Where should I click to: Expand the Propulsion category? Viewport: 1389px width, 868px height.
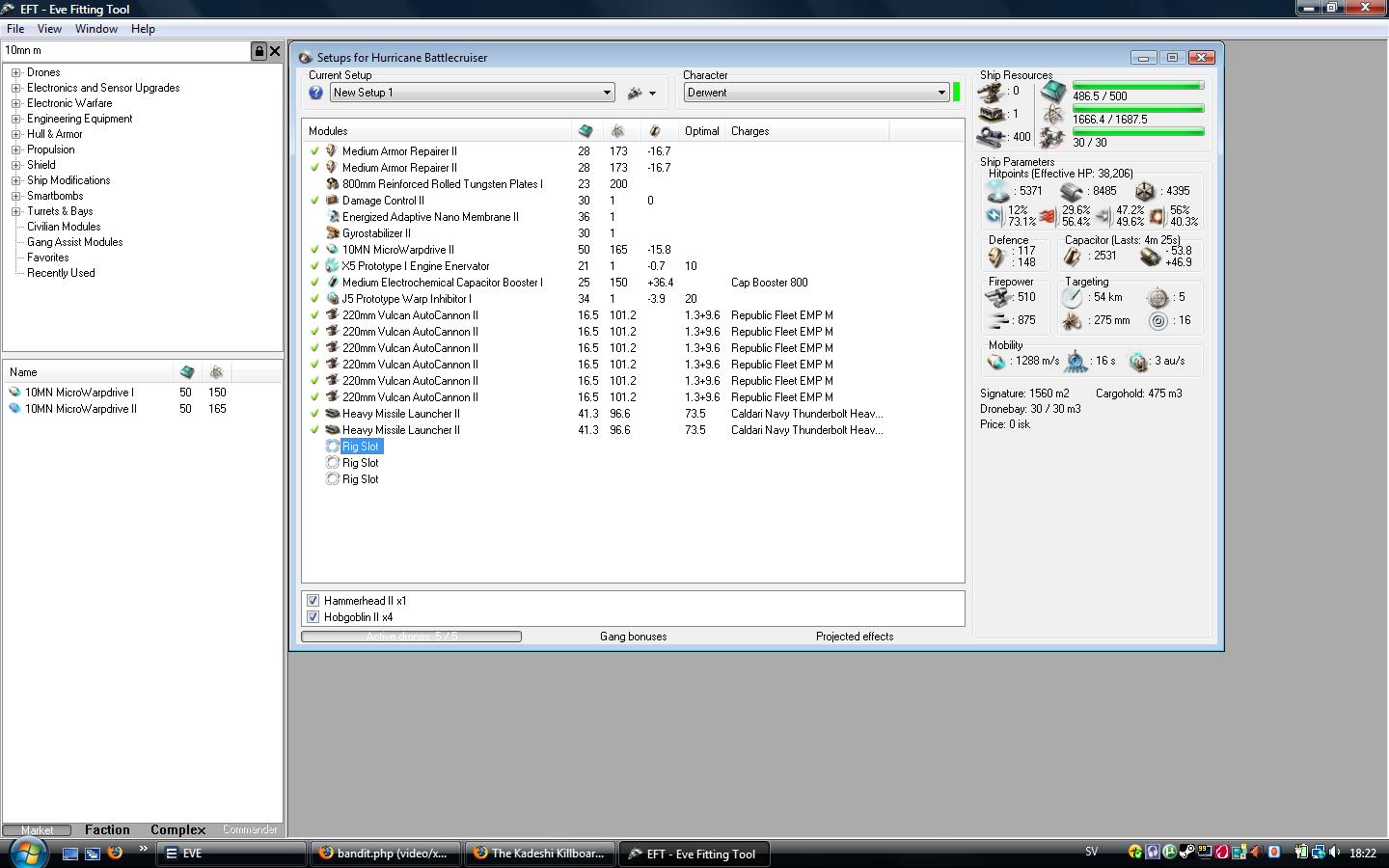click(x=16, y=149)
